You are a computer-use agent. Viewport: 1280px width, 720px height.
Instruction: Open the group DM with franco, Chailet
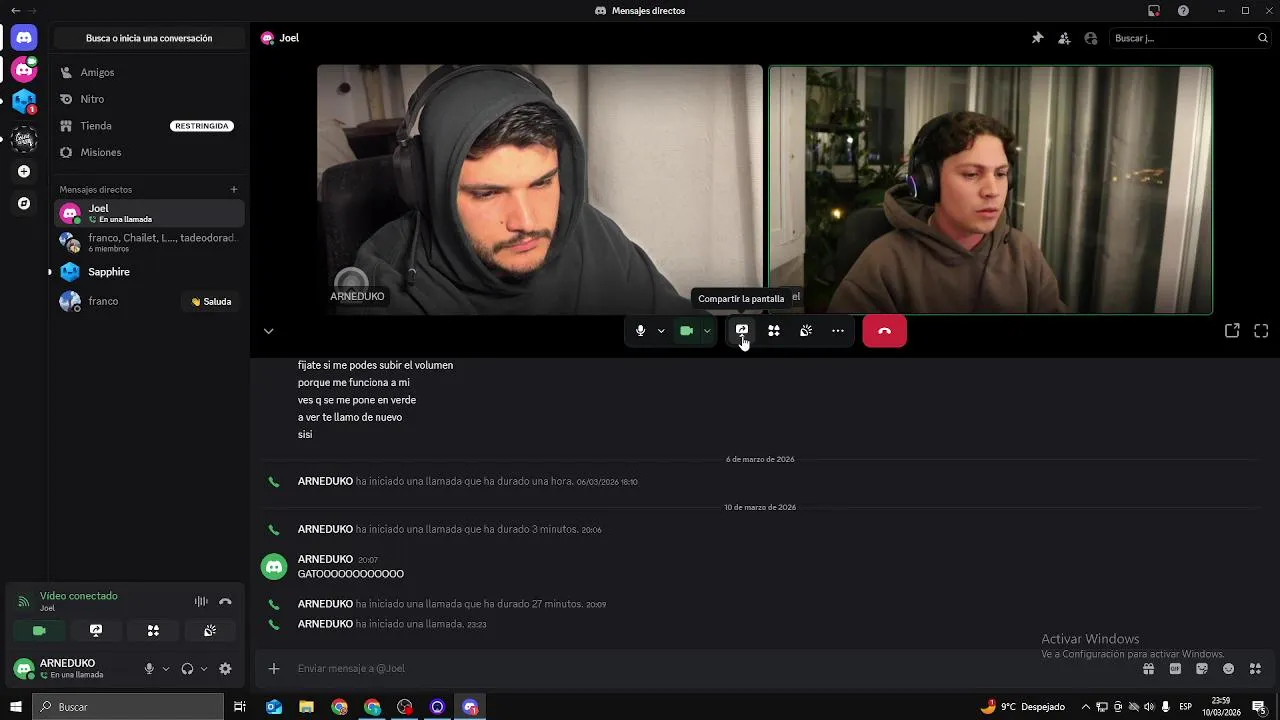tap(149, 242)
